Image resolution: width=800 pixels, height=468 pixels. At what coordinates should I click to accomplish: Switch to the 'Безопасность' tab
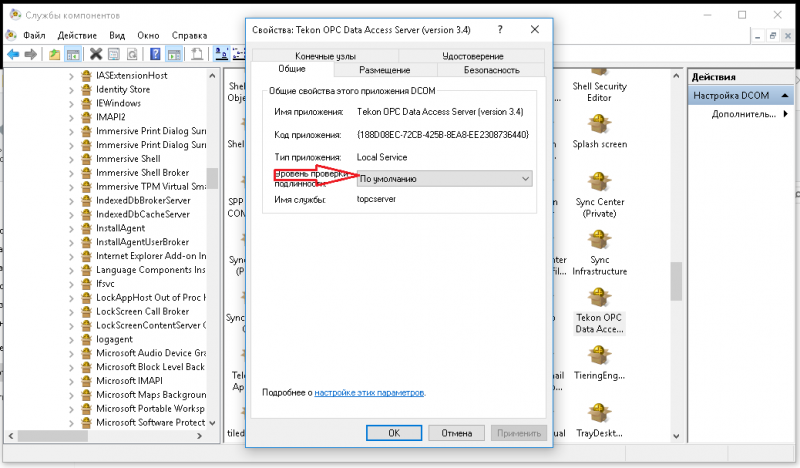click(491, 70)
